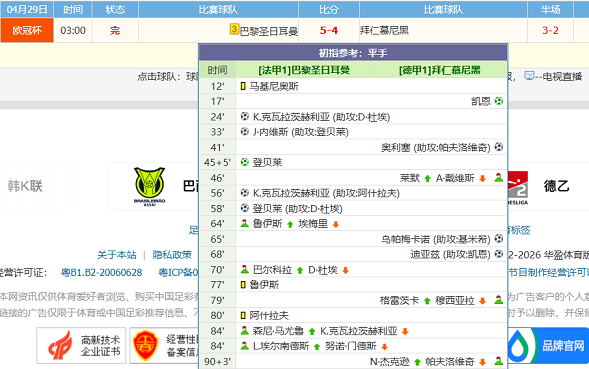This screenshot has height=369, width=589.
Task: Click the Brasileirão league logo
Action: [x=150, y=186]
